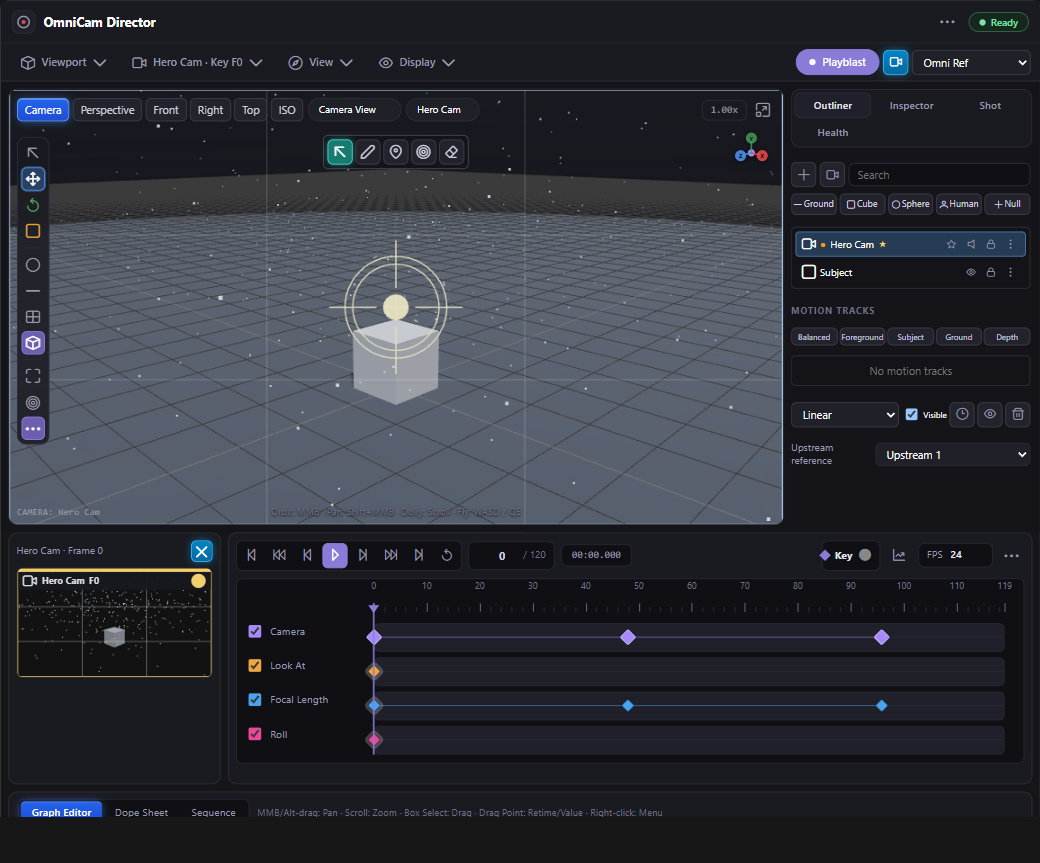1040x863 pixels.
Task: Open the Shot tab
Action: pyautogui.click(x=990, y=105)
